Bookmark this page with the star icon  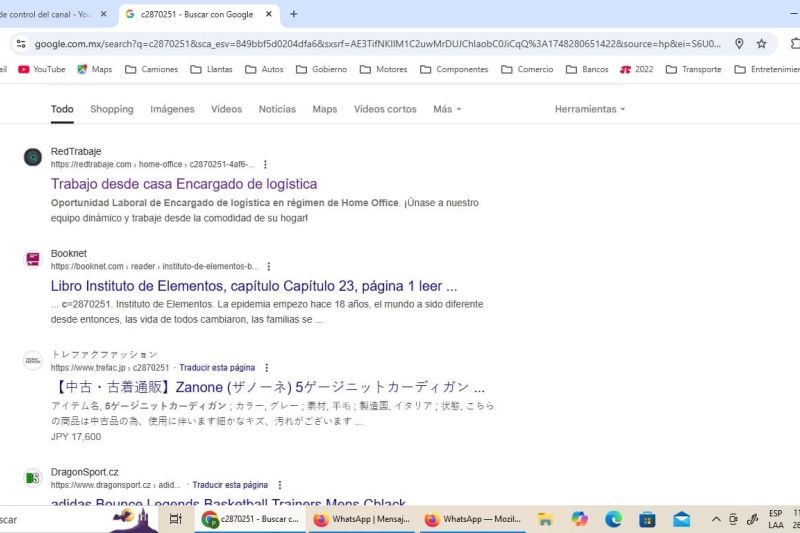[761, 44]
